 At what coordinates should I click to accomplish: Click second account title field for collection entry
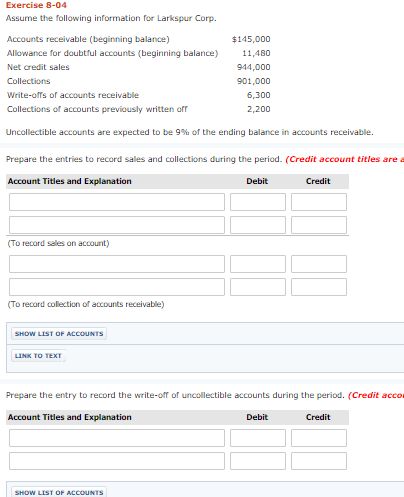click(x=117, y=287)
